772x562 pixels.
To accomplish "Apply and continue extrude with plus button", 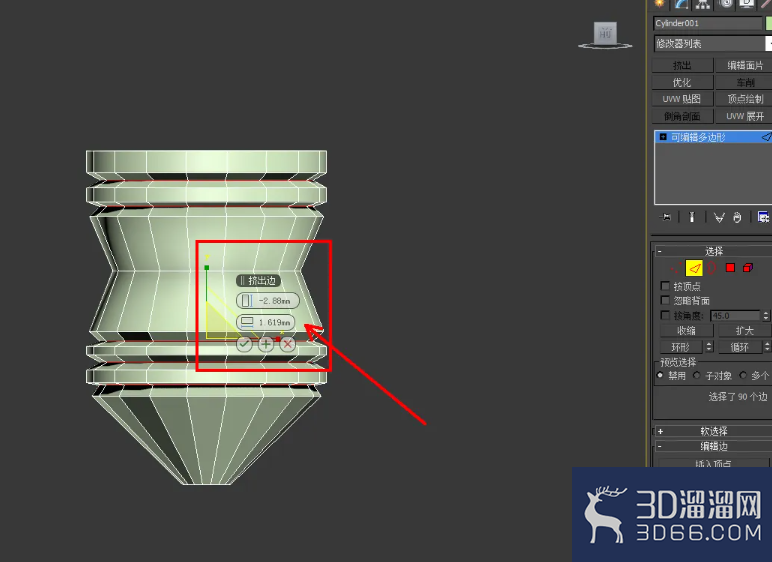I will tap(266, 344).
